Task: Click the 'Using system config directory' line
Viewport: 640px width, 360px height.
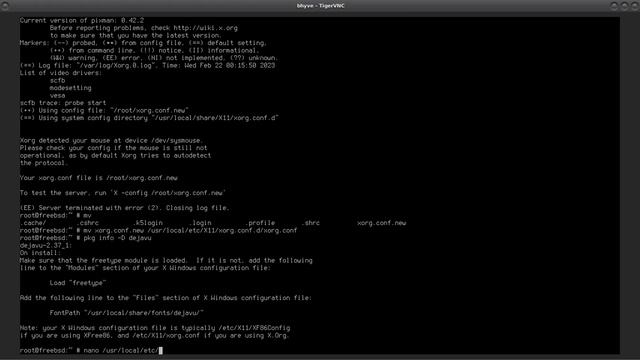Action: [149, 118]
